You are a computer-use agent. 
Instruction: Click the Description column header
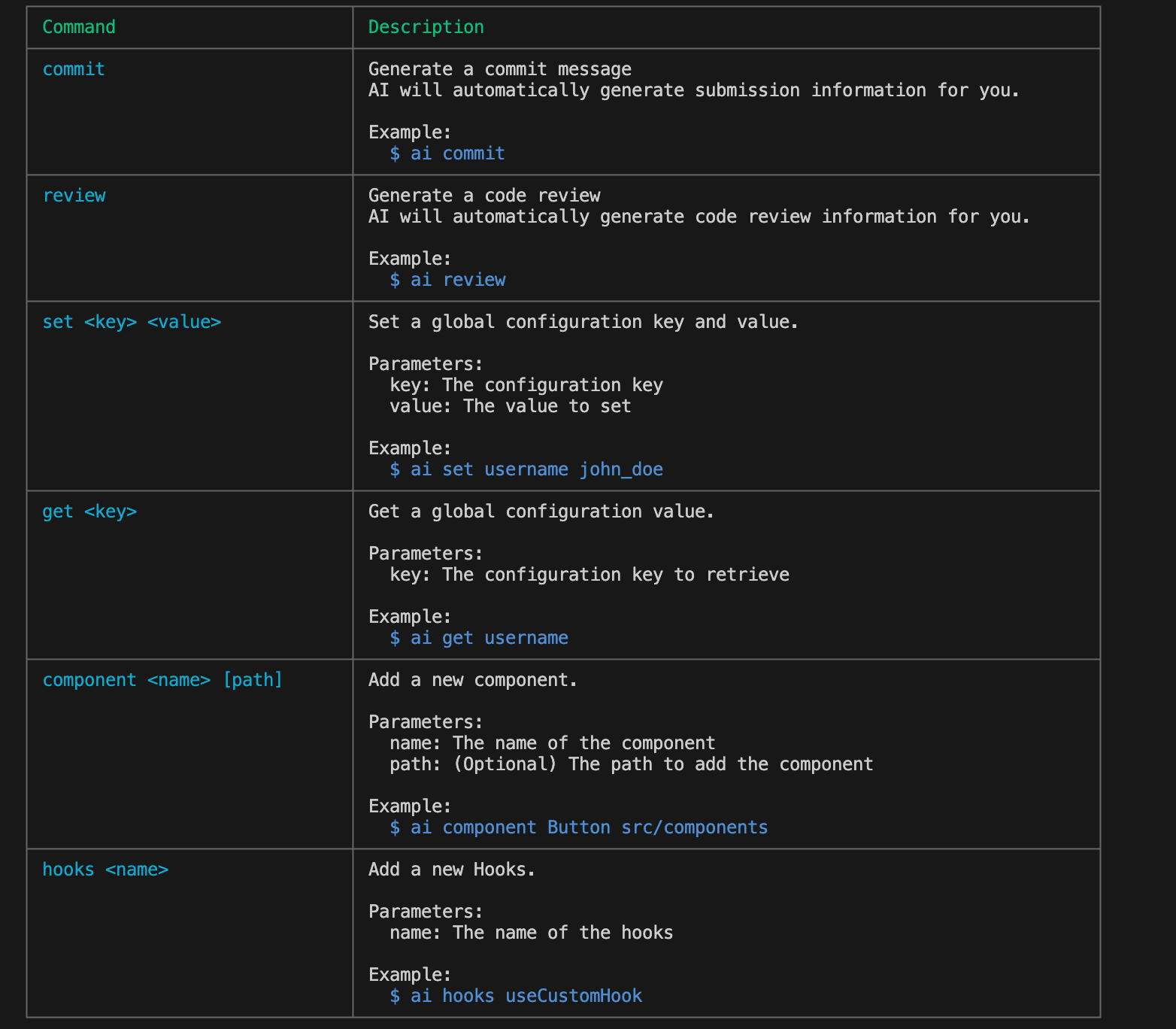tap(426, 27)
